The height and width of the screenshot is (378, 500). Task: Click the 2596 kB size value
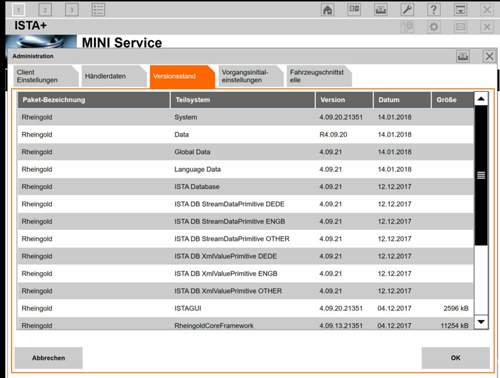(x=456, y=308)
